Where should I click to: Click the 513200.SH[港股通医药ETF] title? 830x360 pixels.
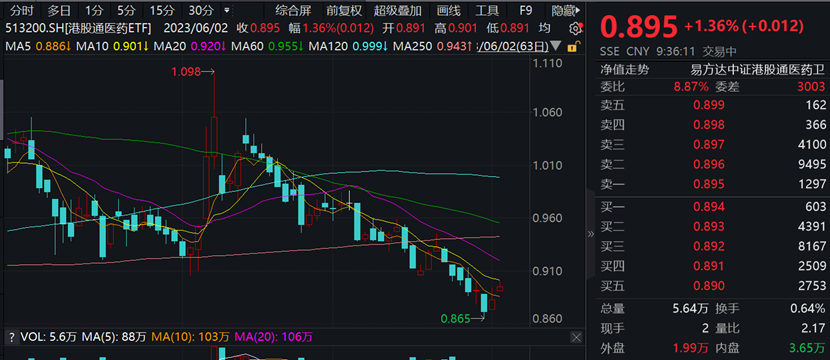point(78,28)
